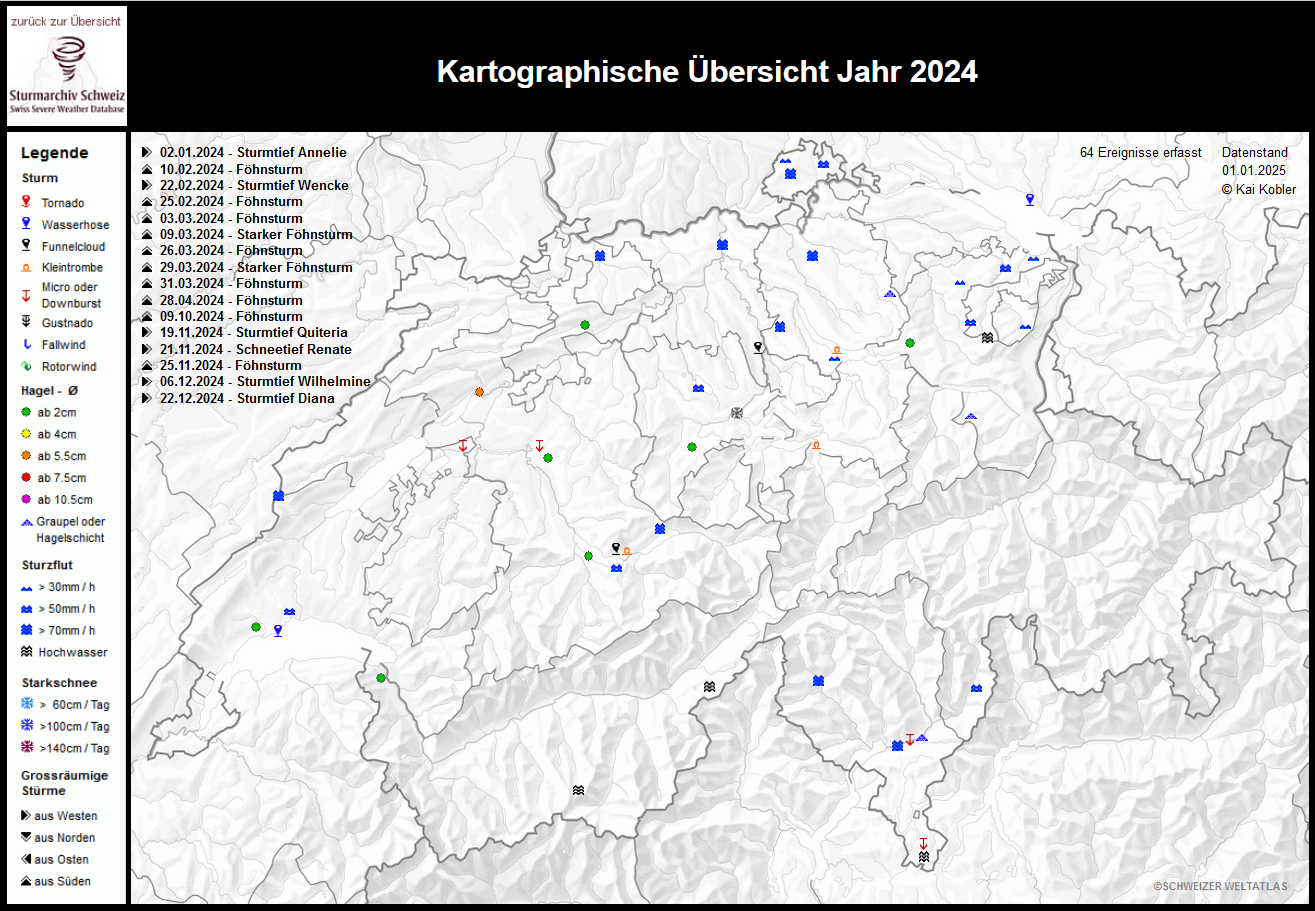Click the 'Kartographische Übersicht Jahr 2024' heading
Screen dimensions: 1315x911
pyautogui.click(x=707, y=72)
